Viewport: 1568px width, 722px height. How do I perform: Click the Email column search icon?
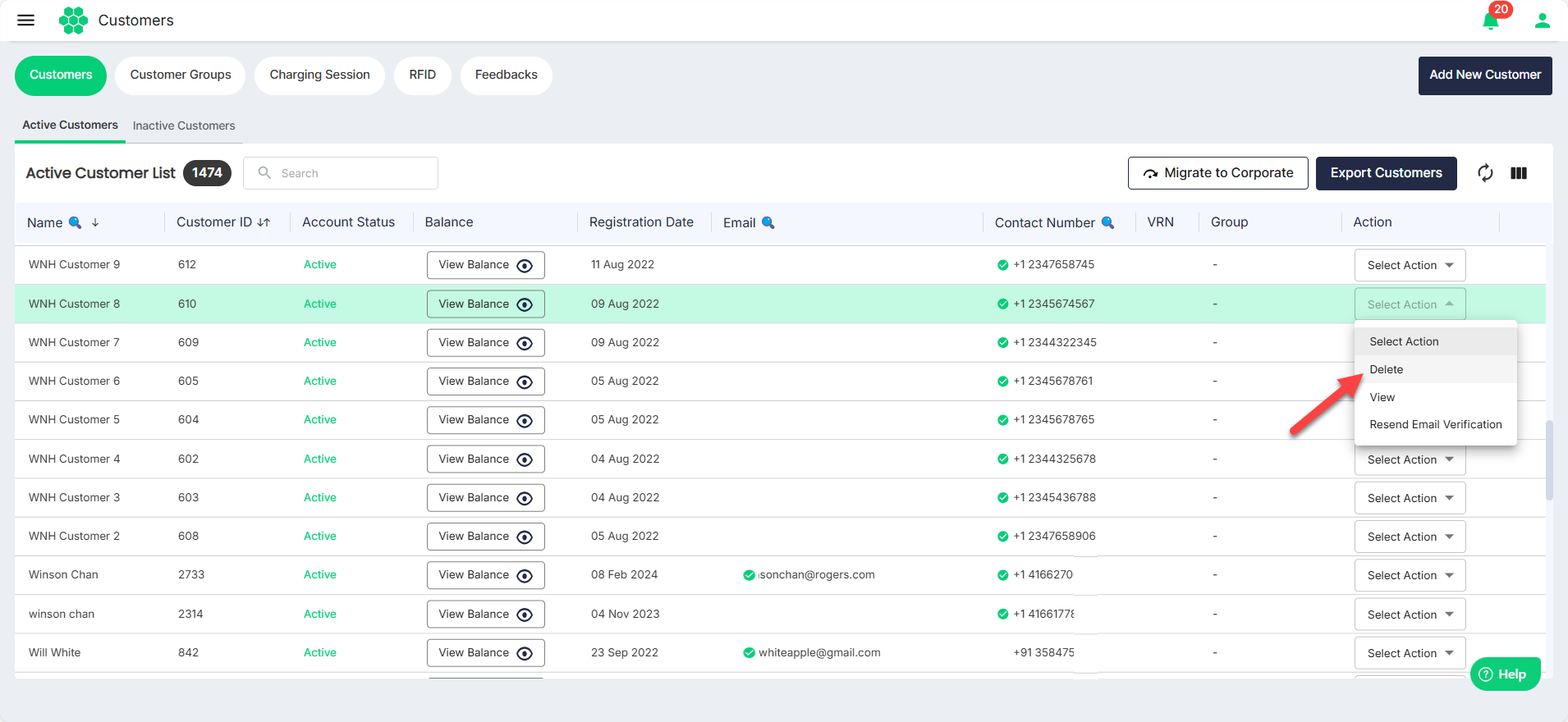[x=768, y=222]
